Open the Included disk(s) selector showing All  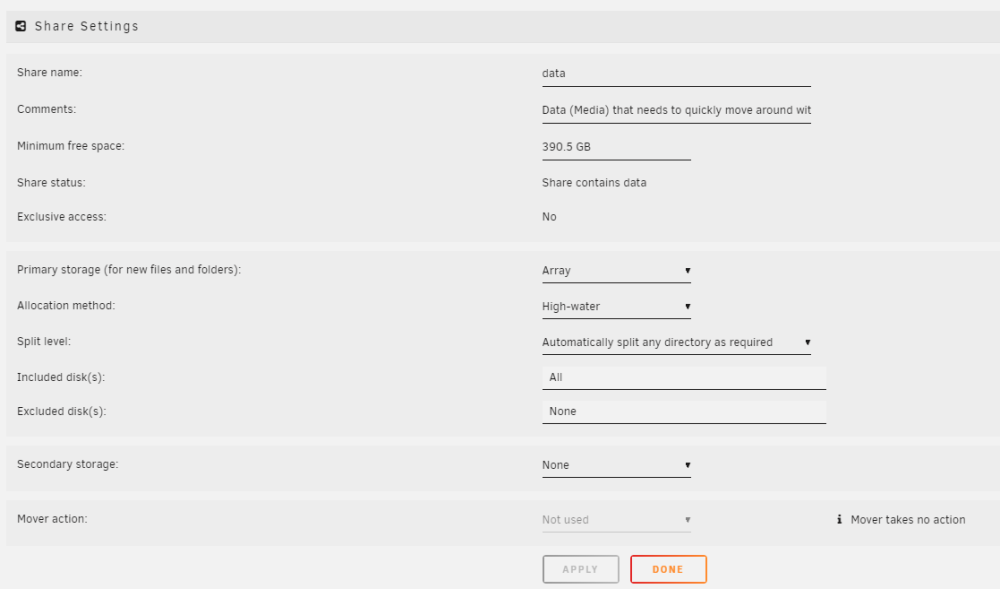[x=684, y=378]
